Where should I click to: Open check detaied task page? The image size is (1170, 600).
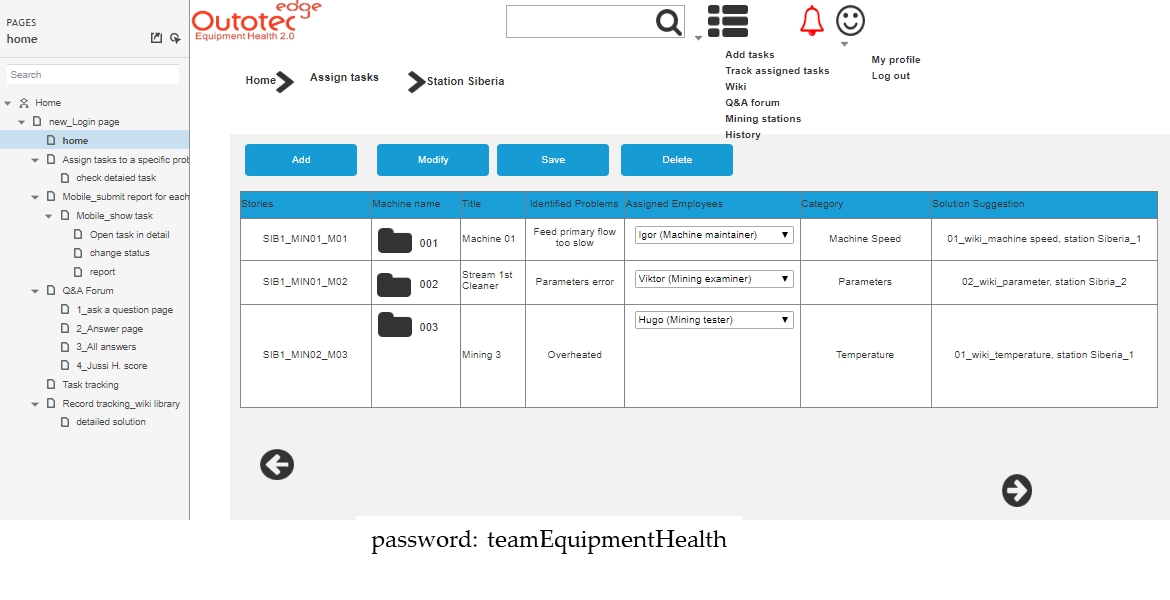pos(116,178)
